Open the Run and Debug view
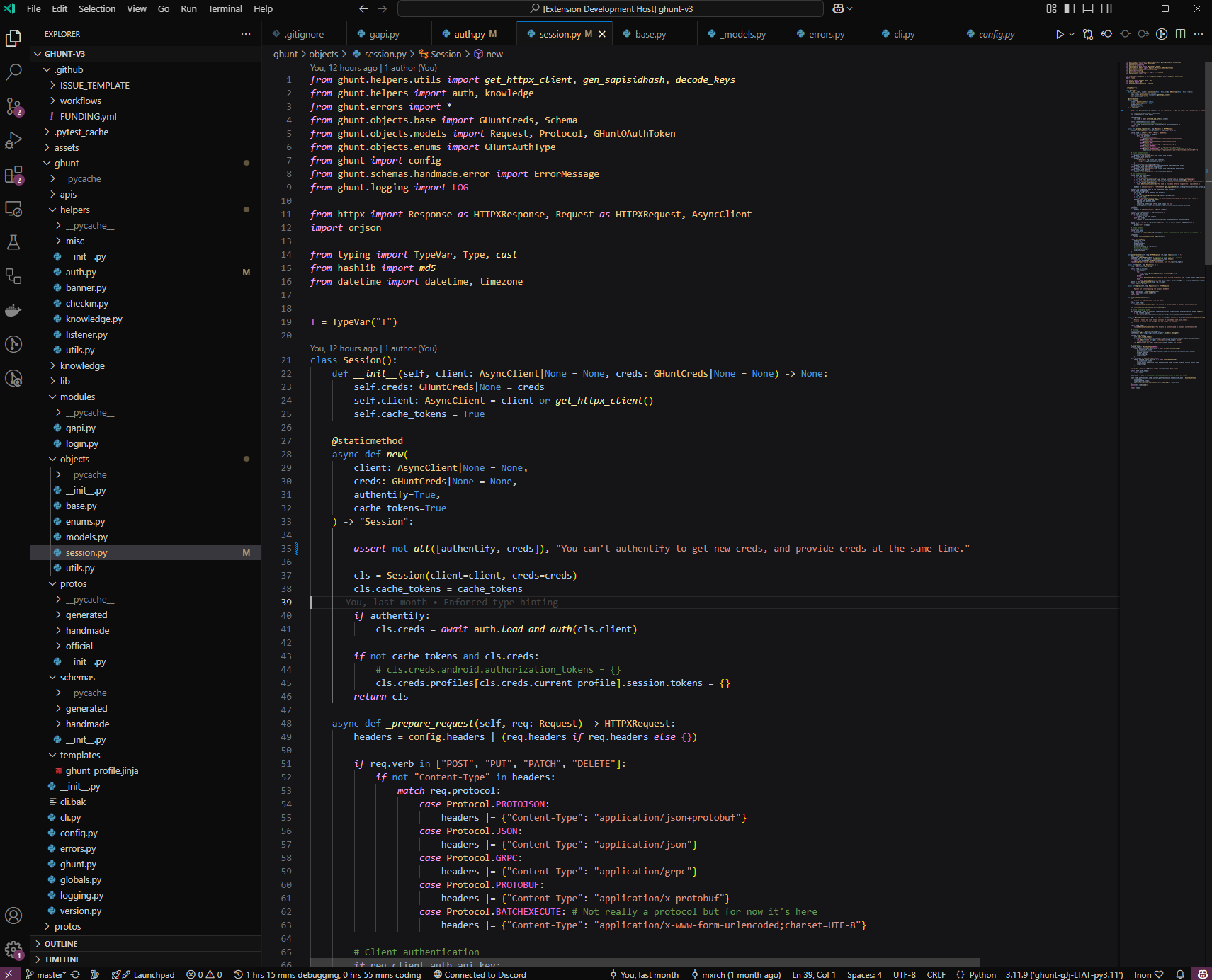The width and height of the screenshot is (1212, 980). 13,140
